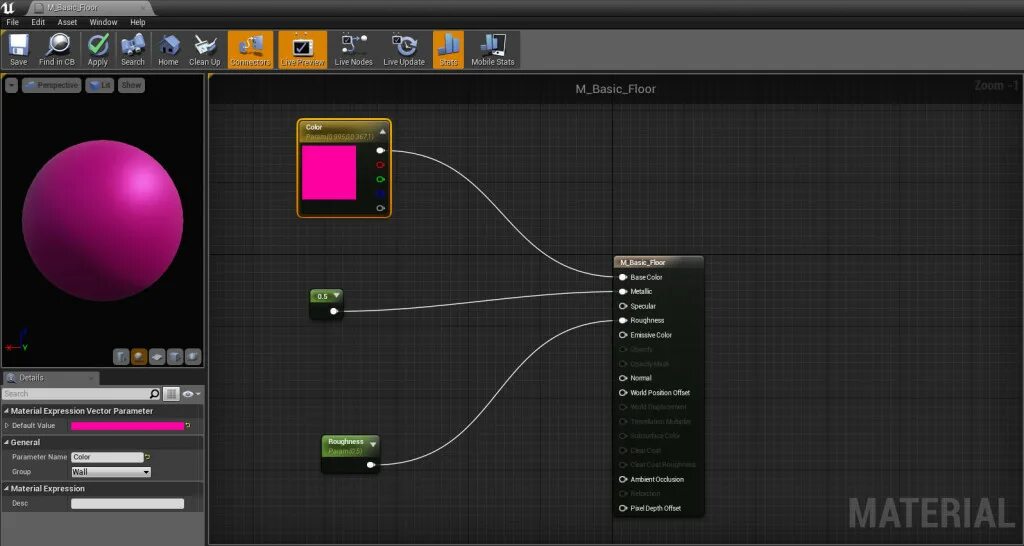This screenshot has width=1024, height=546.
Task: Click the Color node's blue output pin
Action: (381, 193)
